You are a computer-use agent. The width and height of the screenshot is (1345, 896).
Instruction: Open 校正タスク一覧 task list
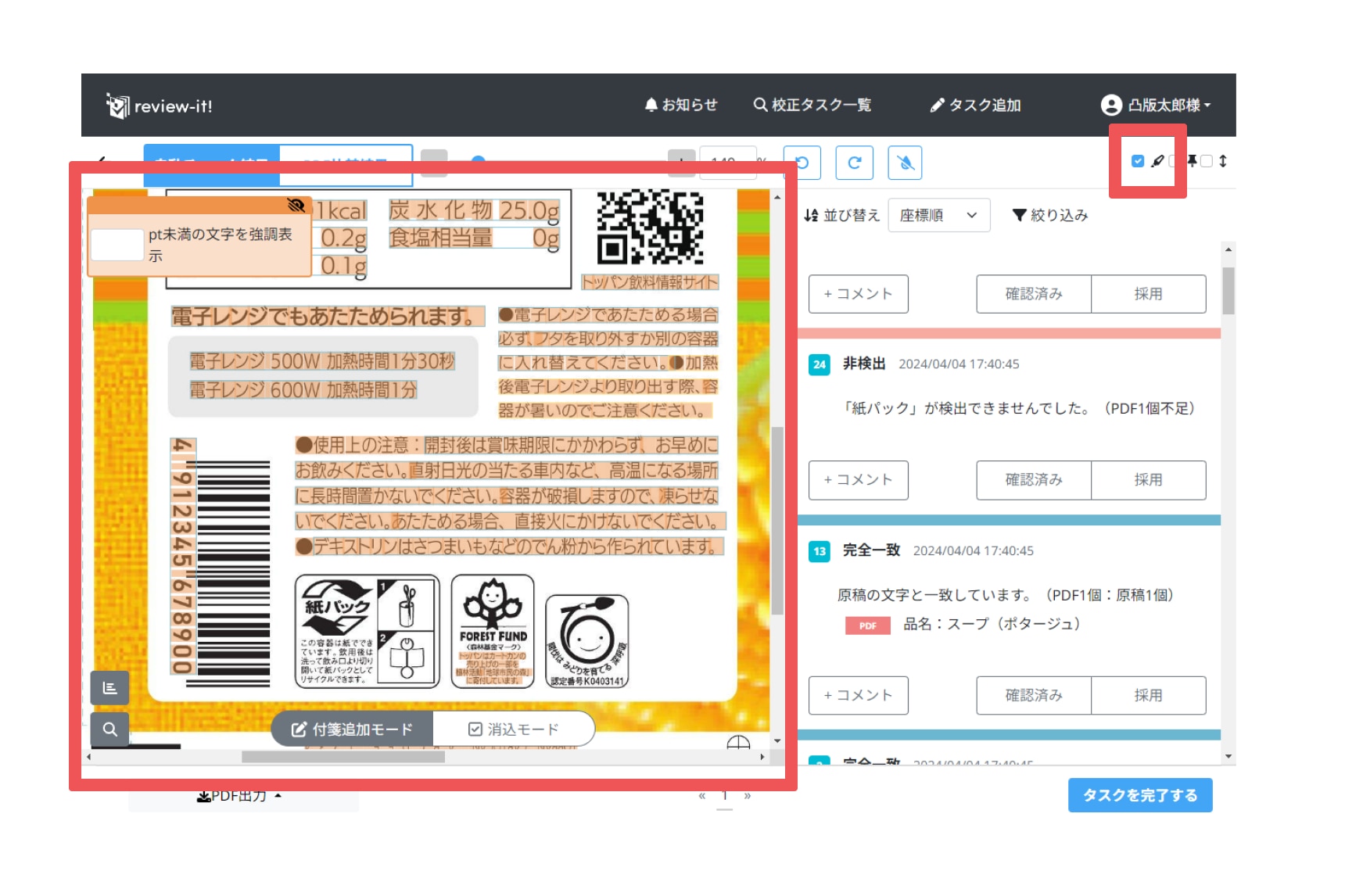tap(812, 105)
